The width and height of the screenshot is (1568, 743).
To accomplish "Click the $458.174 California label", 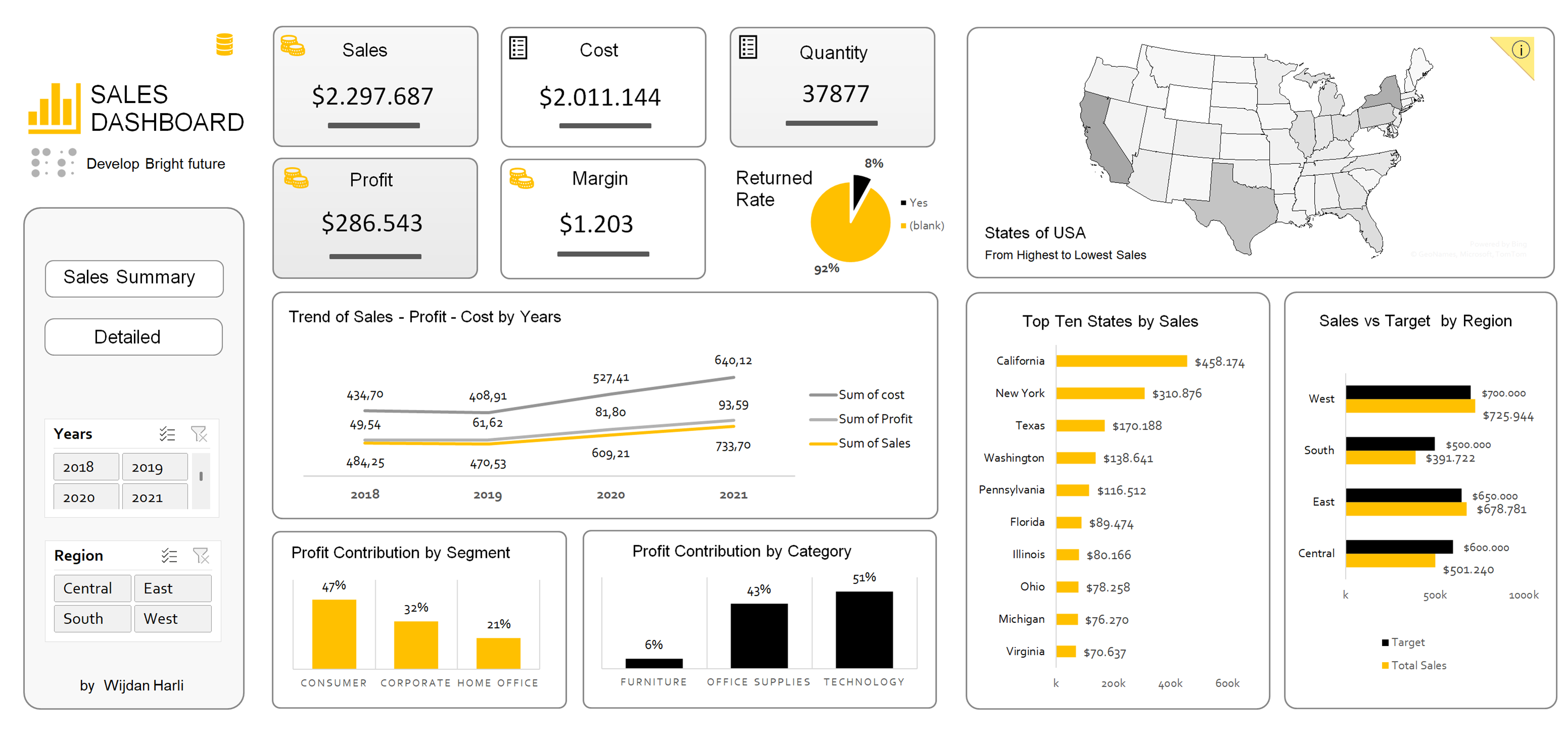I will [x=1219, y=363].
